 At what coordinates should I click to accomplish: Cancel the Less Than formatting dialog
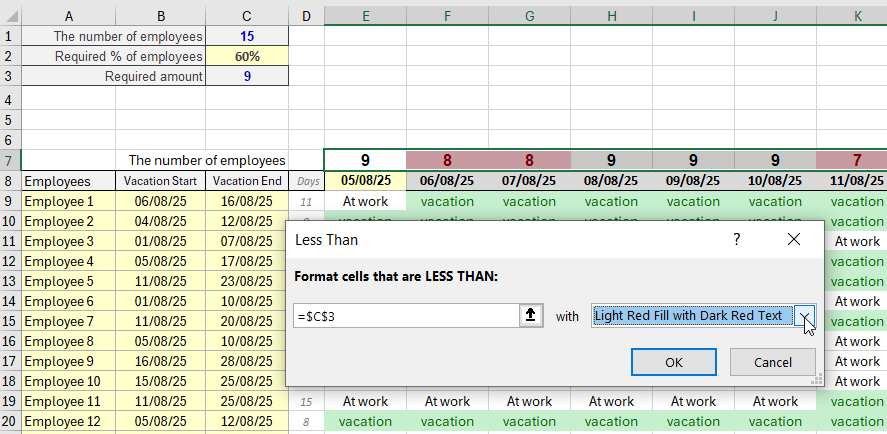pyautogui.click(x=772, y=362)
